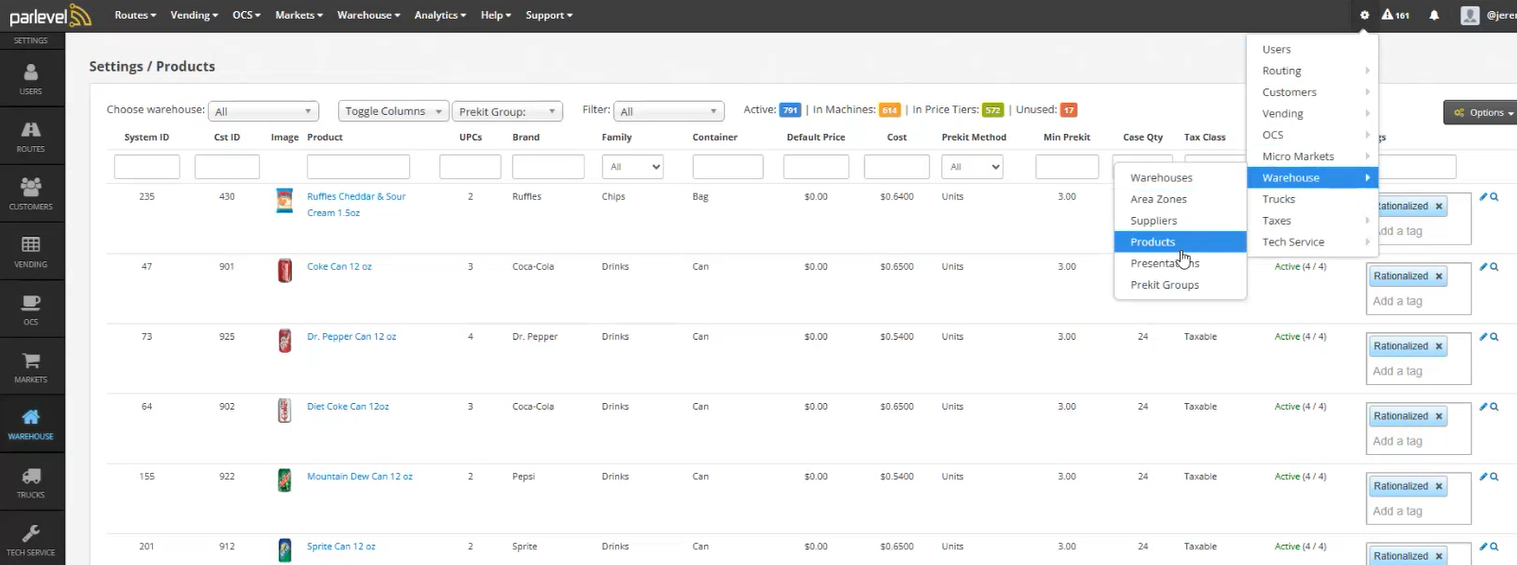Go to Routes in the sidebar

click(x=31, y=137)
